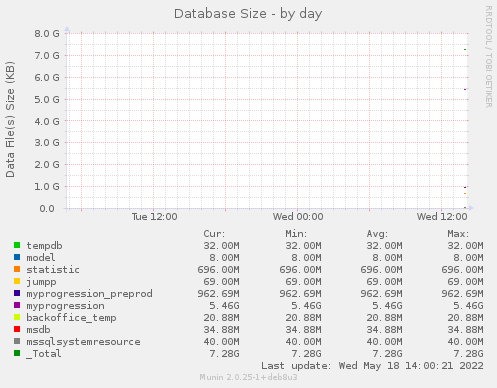497x388 pixels.
Task: Click the 'Database Size - by day' title
Action: tap(248, 14)
